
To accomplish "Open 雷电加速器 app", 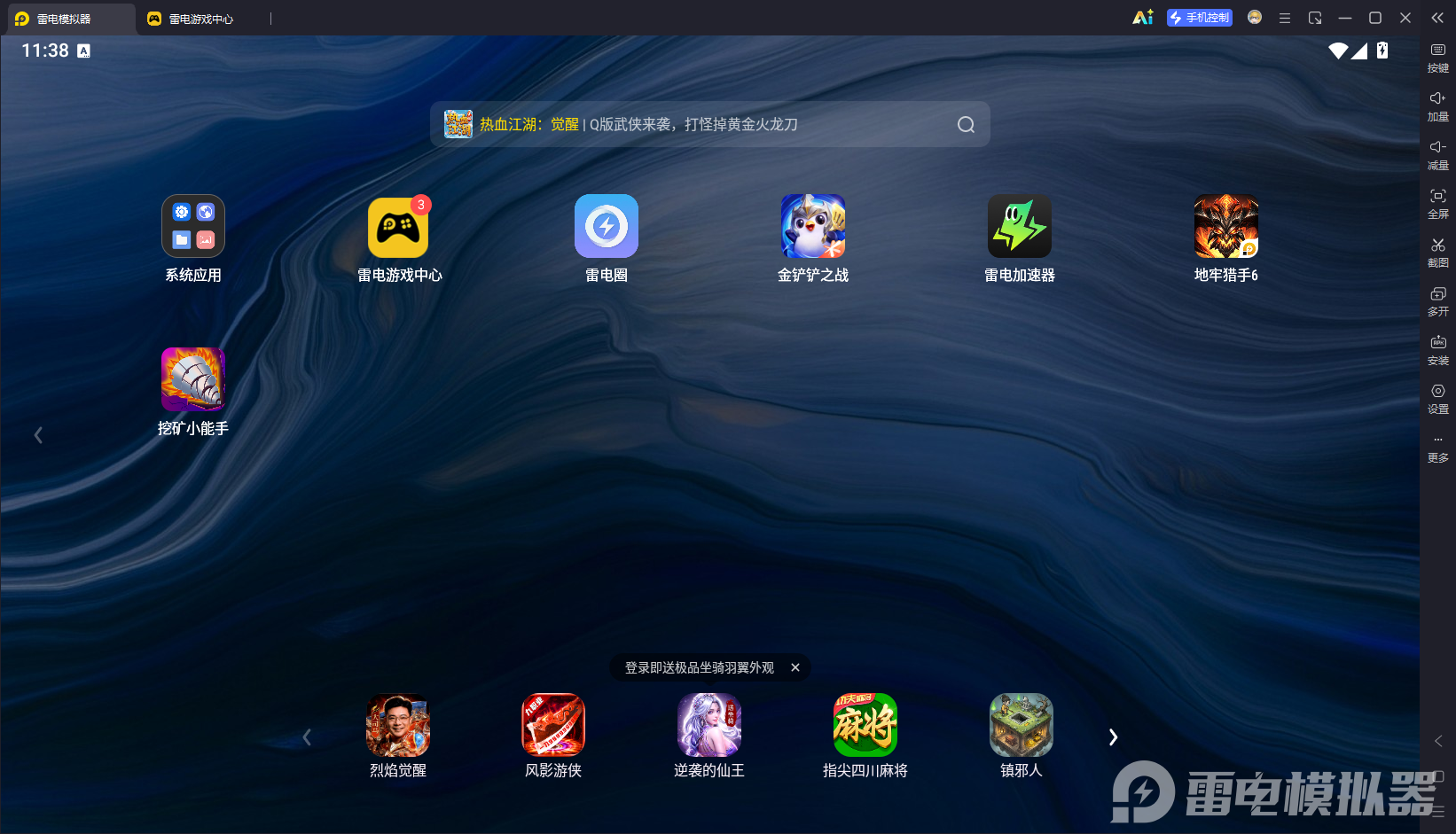I will pyautogui.click(x=1020, y=226).
